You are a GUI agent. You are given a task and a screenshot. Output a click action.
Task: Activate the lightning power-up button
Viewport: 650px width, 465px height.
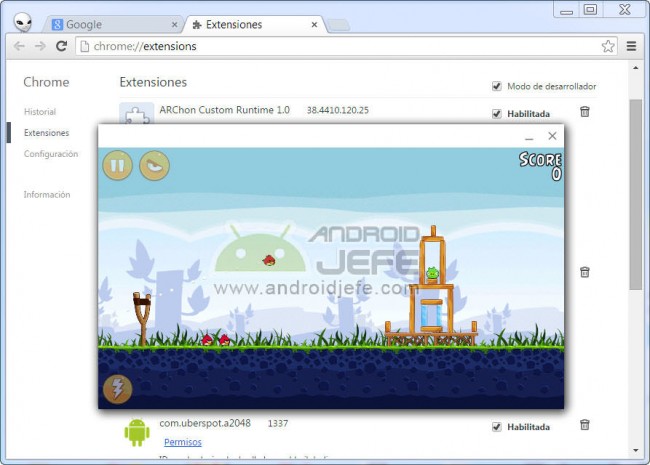click(x=118, y=389)
